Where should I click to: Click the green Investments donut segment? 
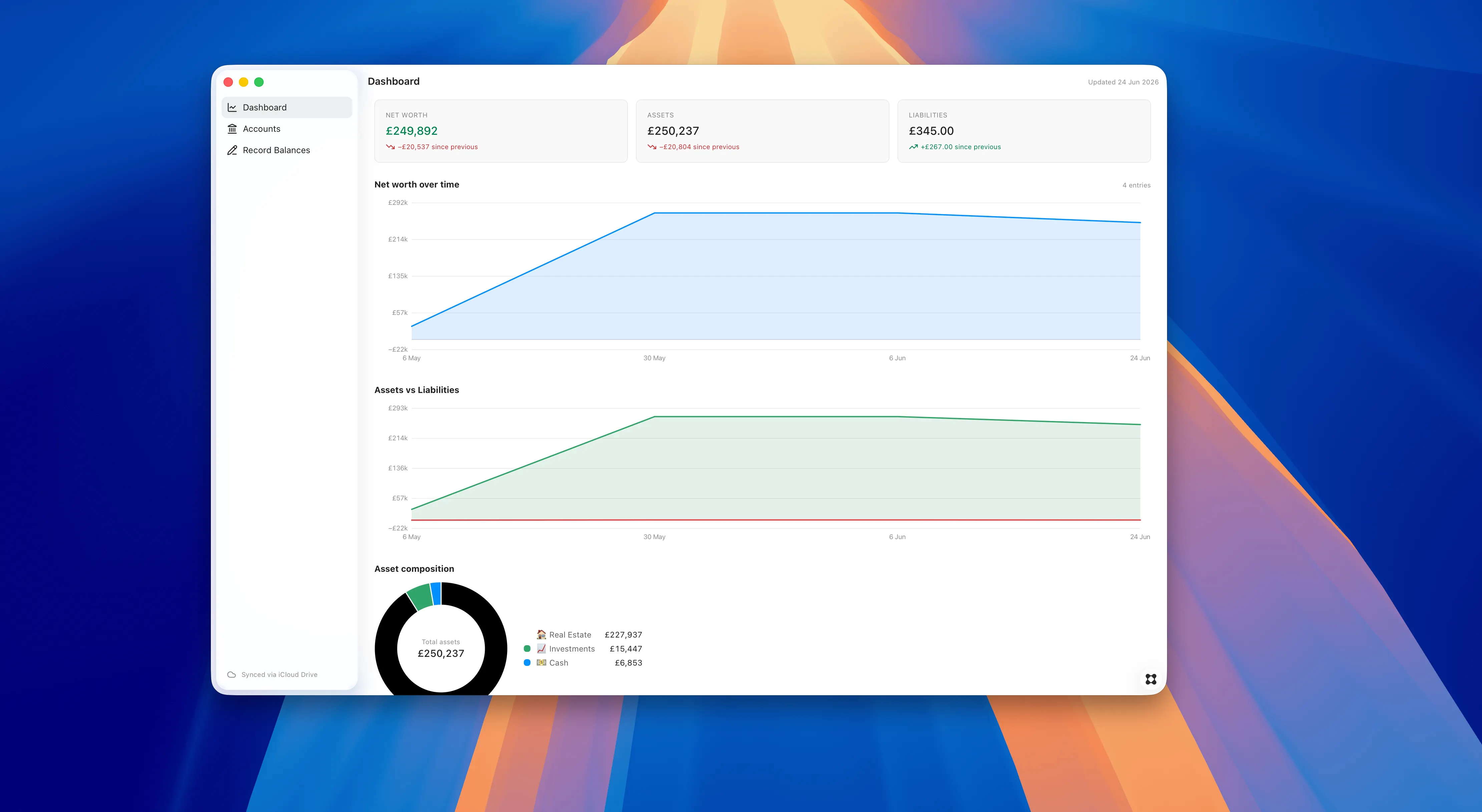click(421, 597)
